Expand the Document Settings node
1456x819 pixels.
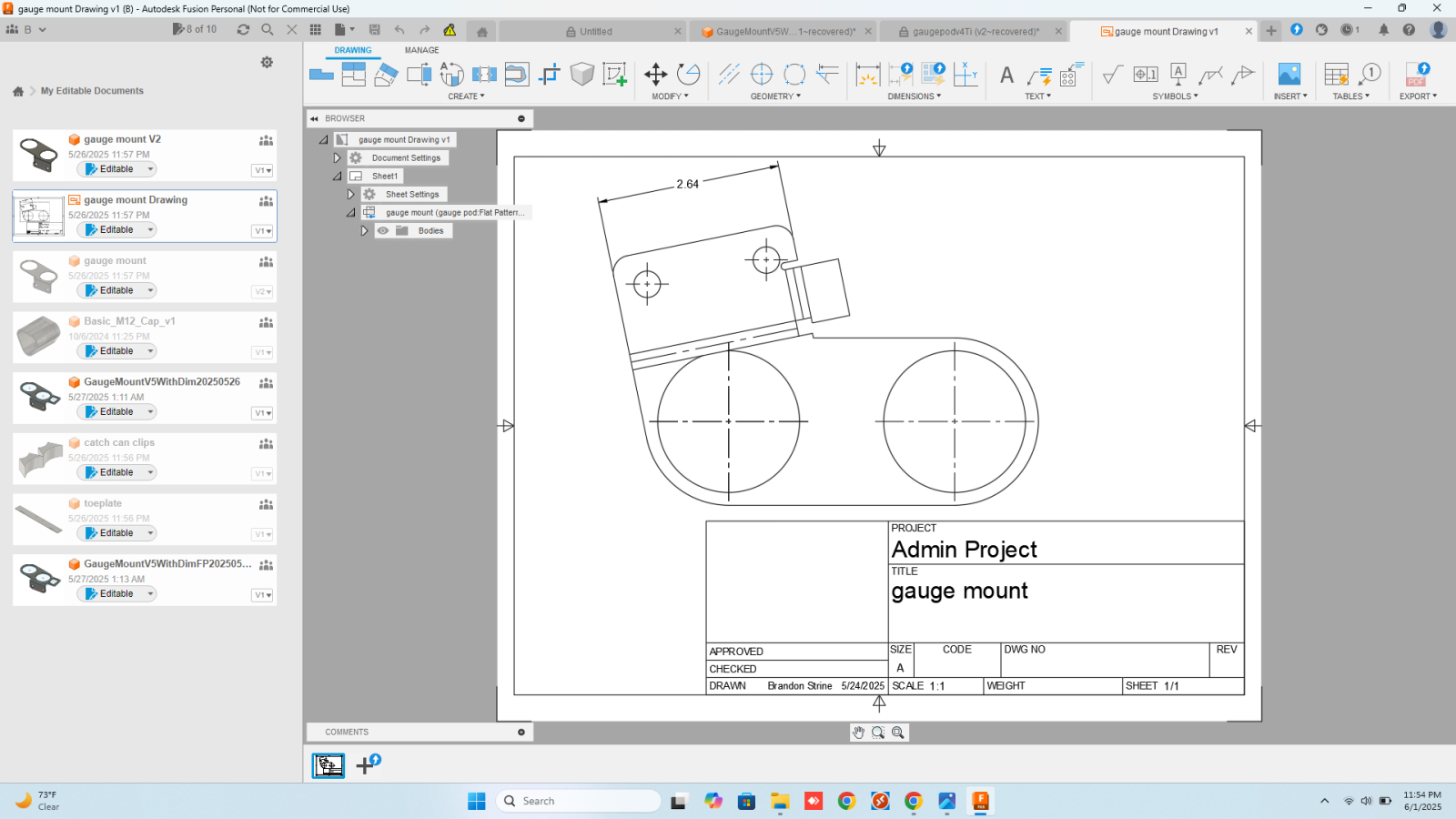click(337, 158)
